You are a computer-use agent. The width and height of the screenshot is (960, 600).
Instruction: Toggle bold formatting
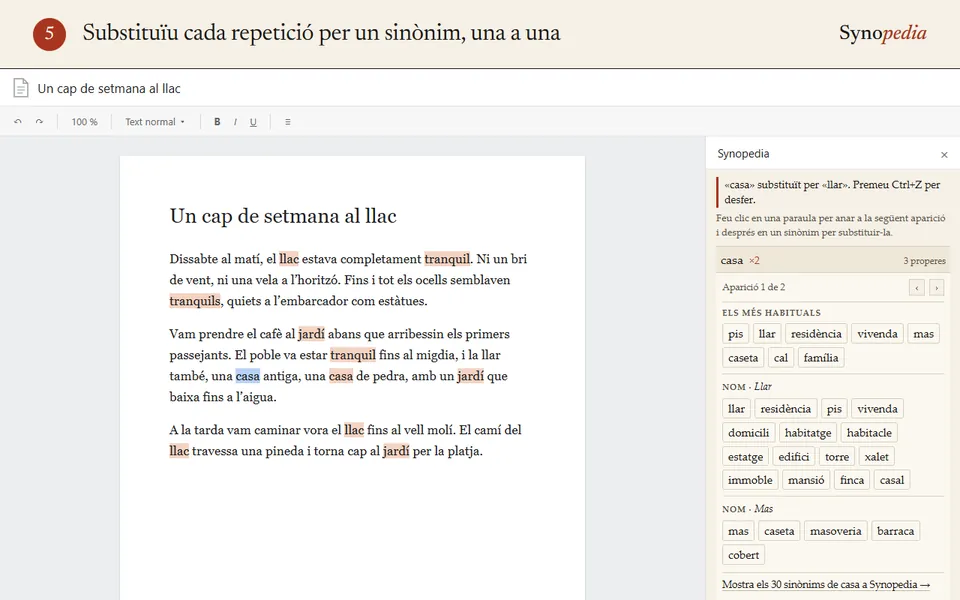pyautogui.click(x=217, y=122)
